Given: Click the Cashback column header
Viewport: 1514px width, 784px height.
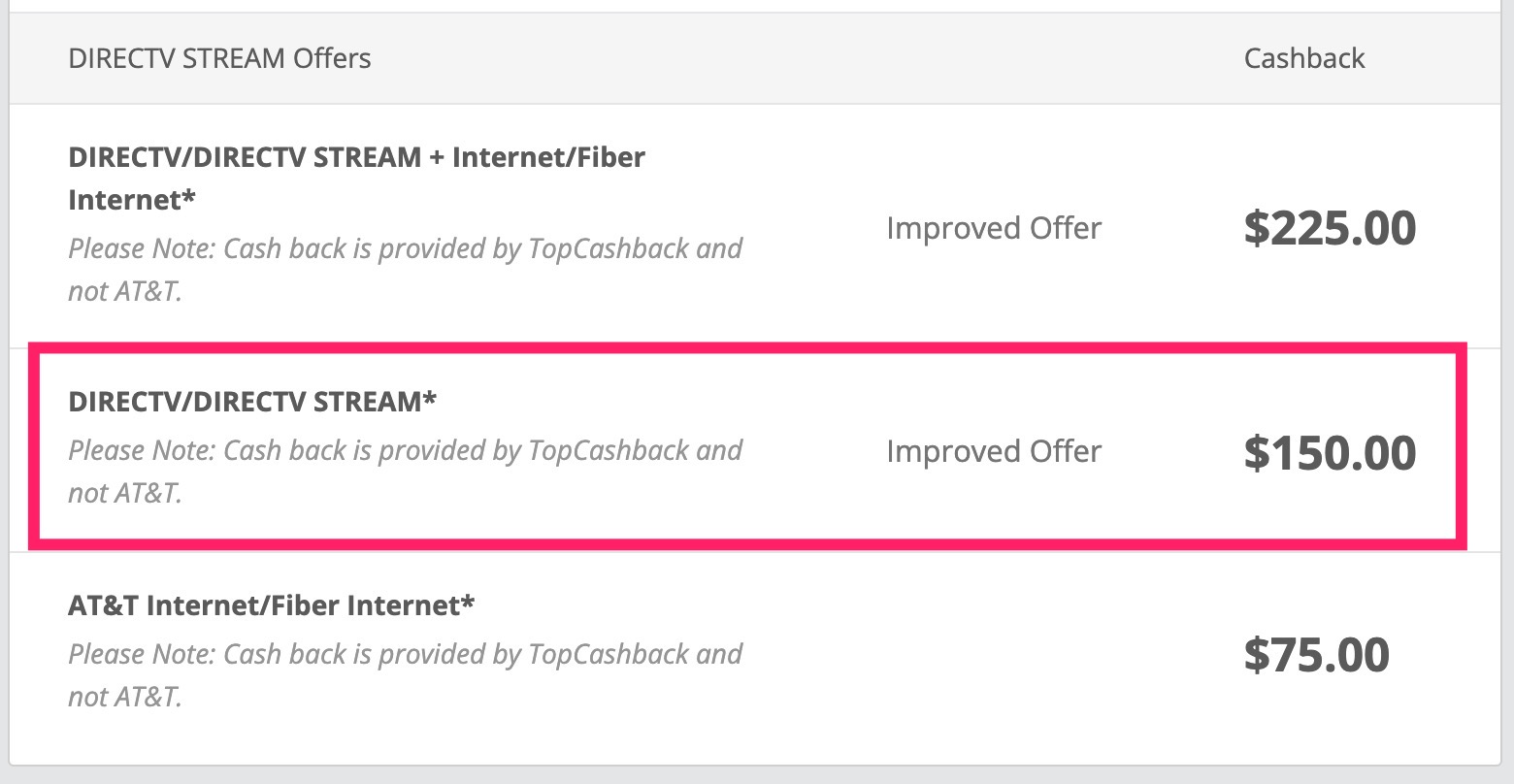Looking at the screenshot, I should pos(1302,58).
